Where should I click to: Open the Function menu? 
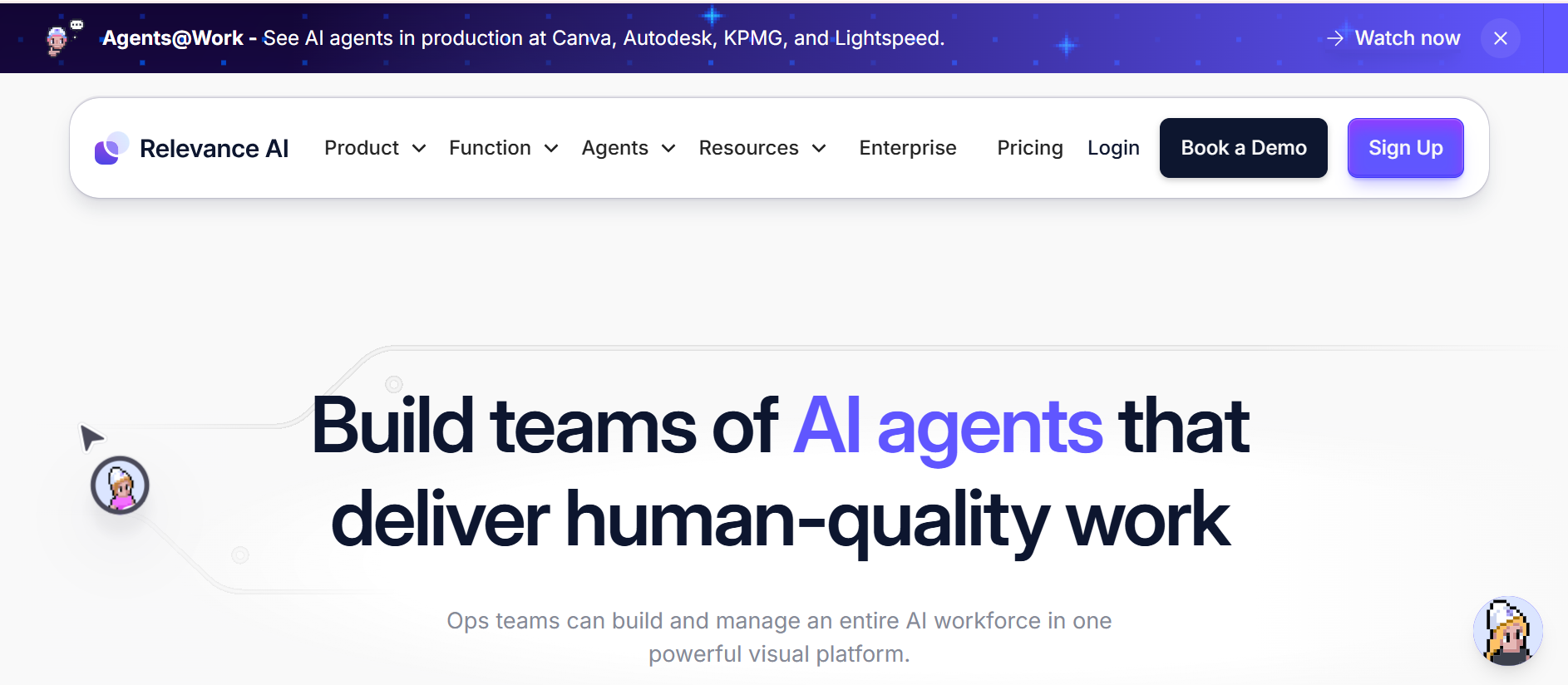pos(504,148)
